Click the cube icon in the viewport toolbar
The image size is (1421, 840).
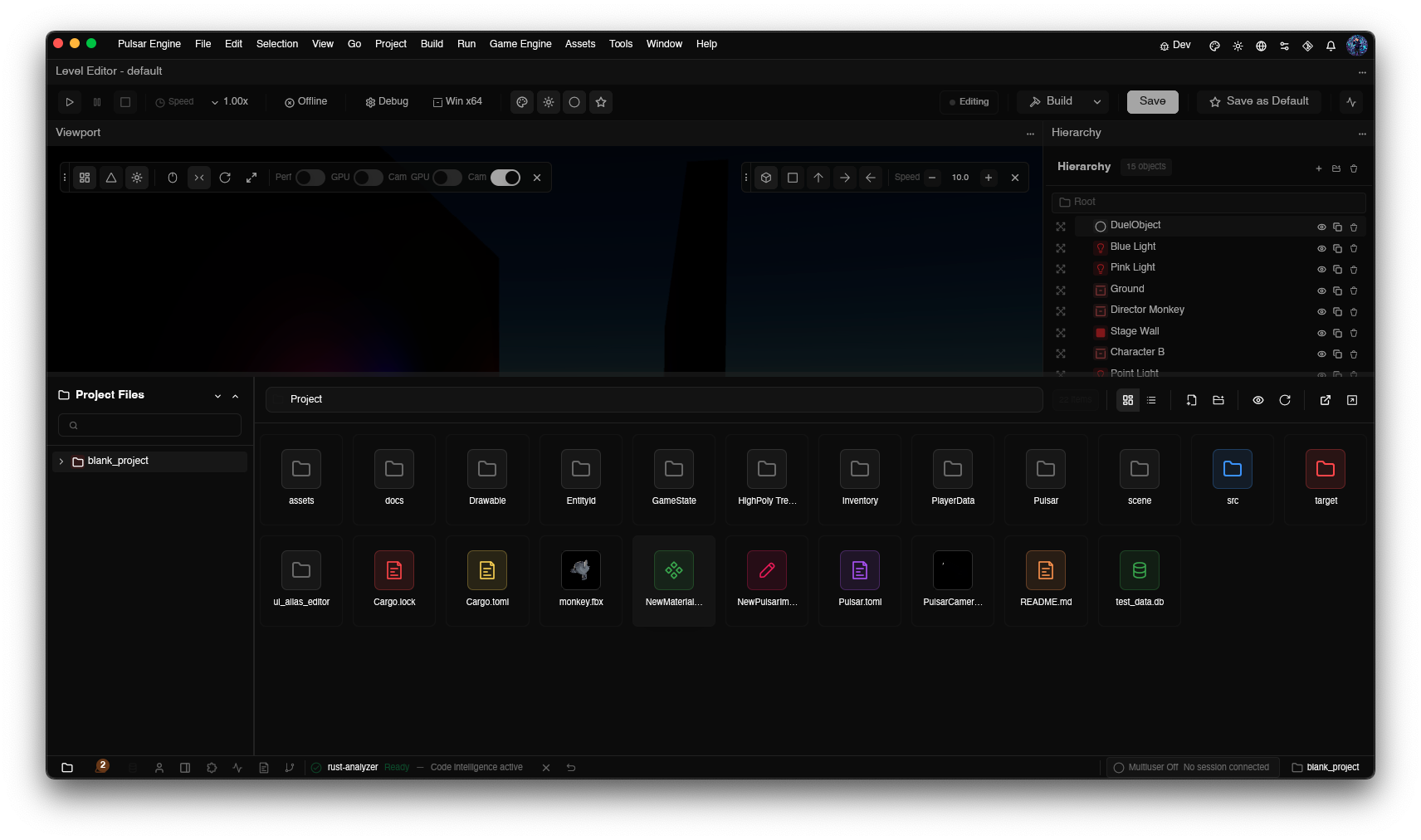pyautogui.click(x=766, y=178)
